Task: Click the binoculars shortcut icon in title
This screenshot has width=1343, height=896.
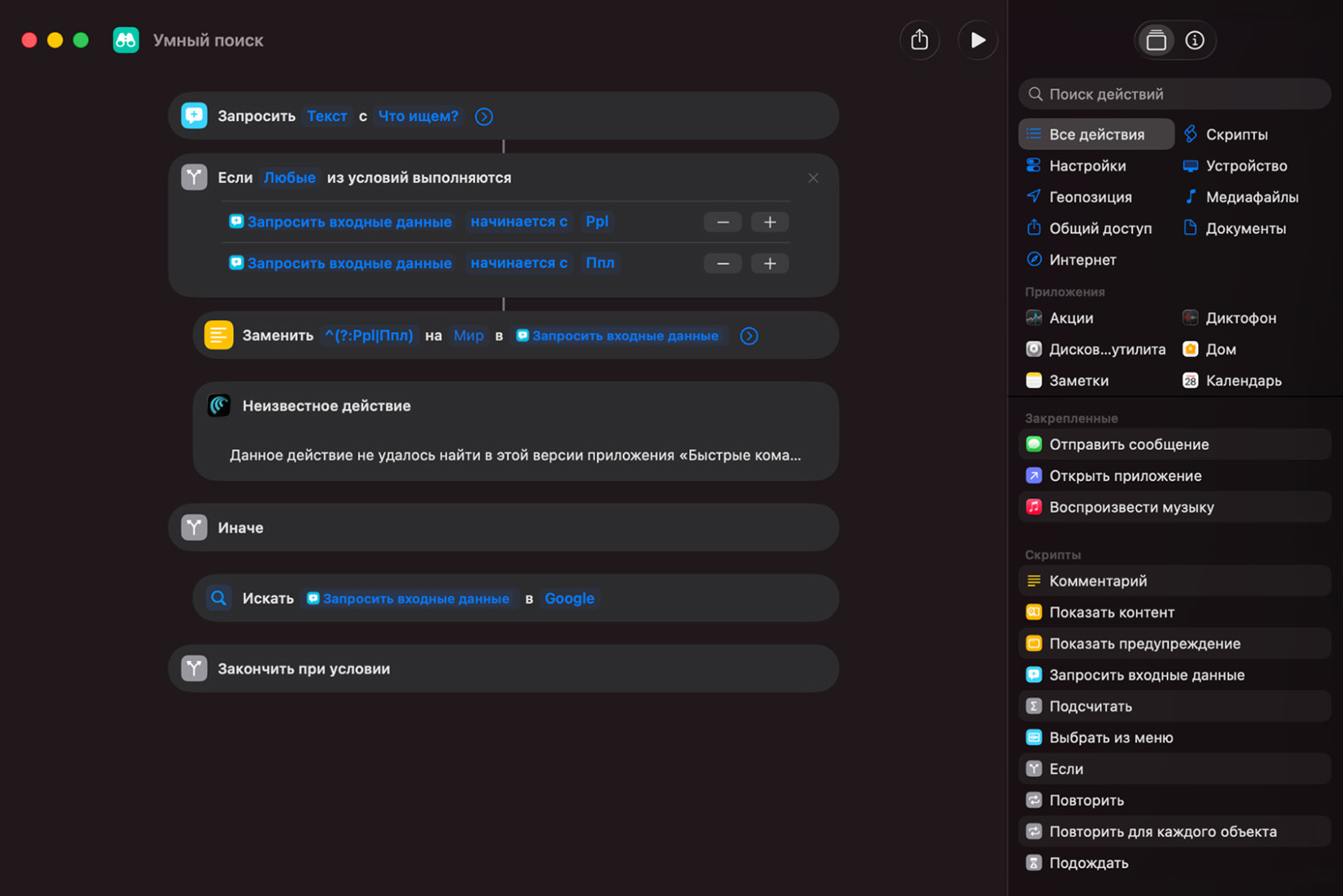Action: pyautogui.click(x=126, y=41)
